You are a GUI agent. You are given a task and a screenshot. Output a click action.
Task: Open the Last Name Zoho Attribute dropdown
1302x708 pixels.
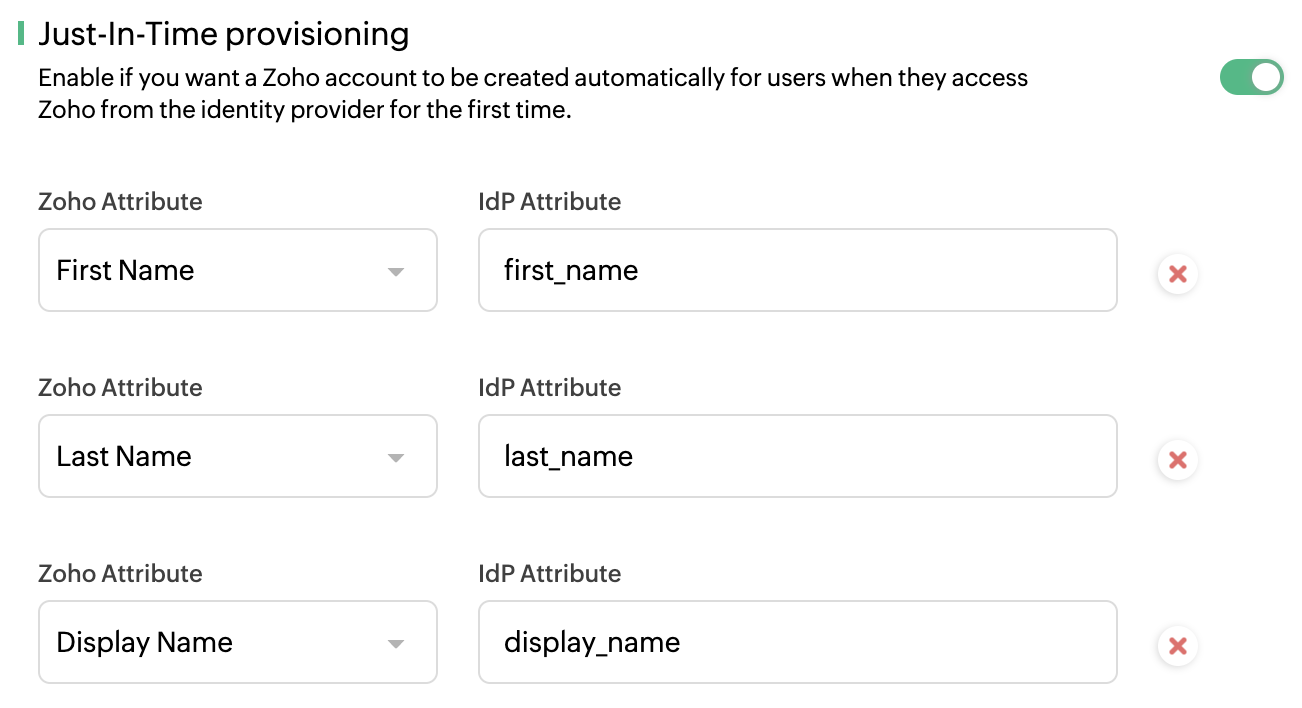(237, 456)
